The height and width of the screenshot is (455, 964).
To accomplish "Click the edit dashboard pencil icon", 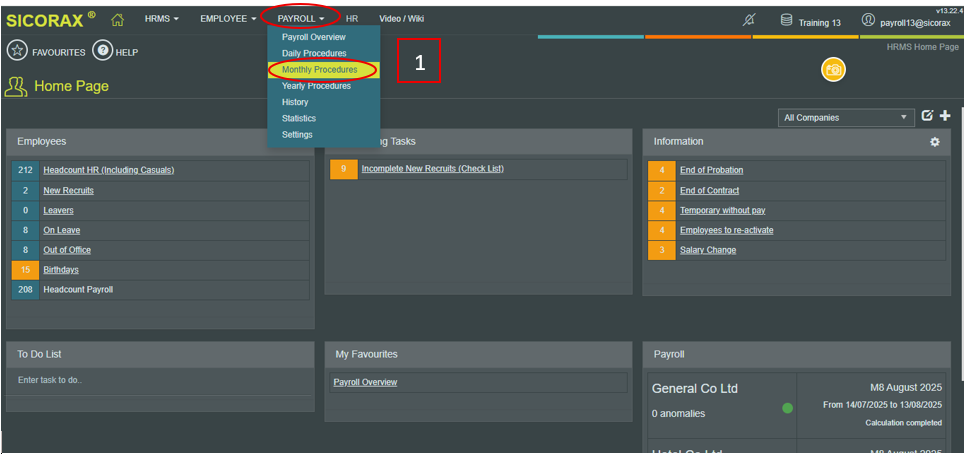I will pos(927,116).
